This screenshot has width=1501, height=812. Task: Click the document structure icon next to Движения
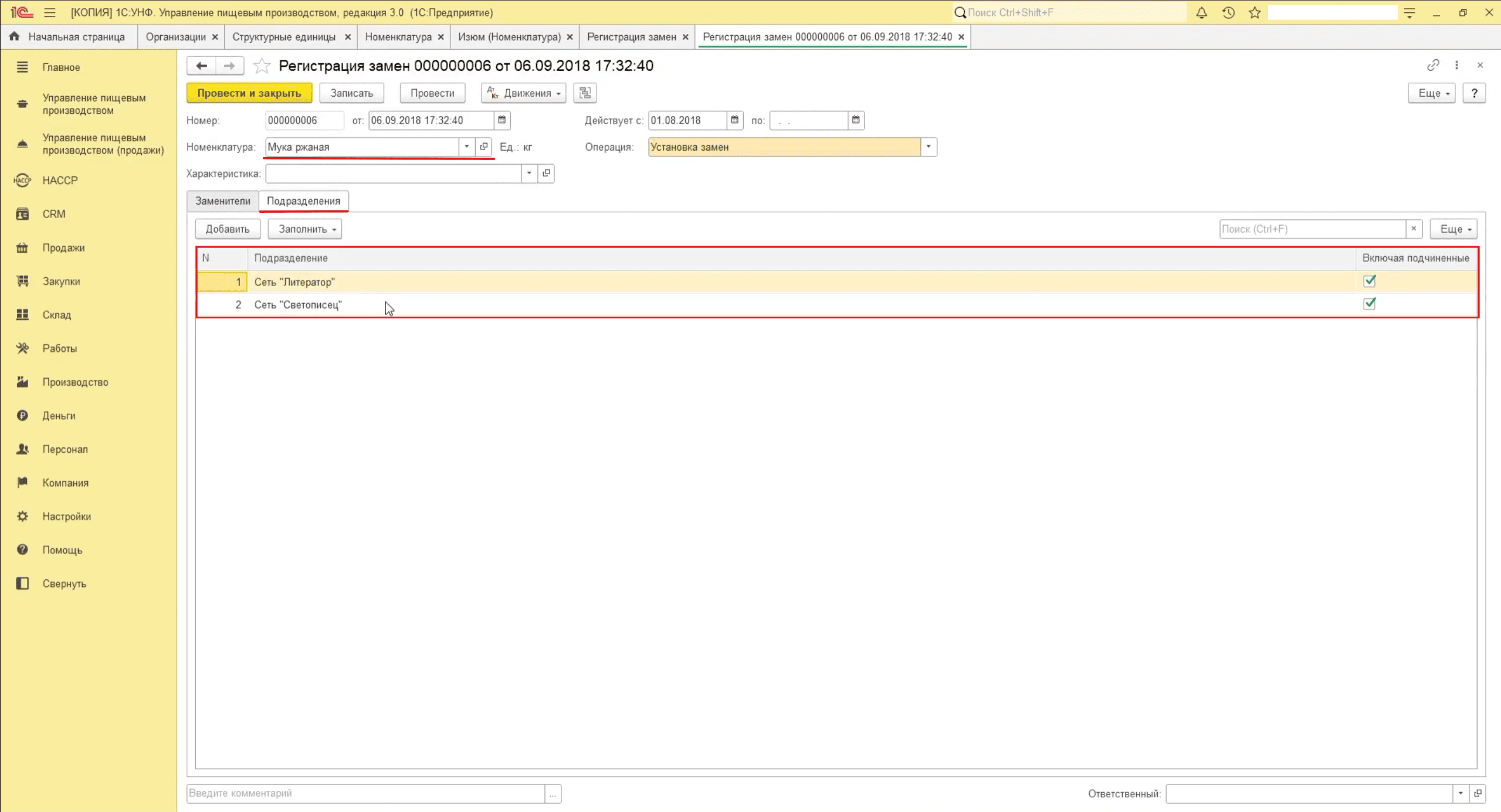tap(585, 93)
